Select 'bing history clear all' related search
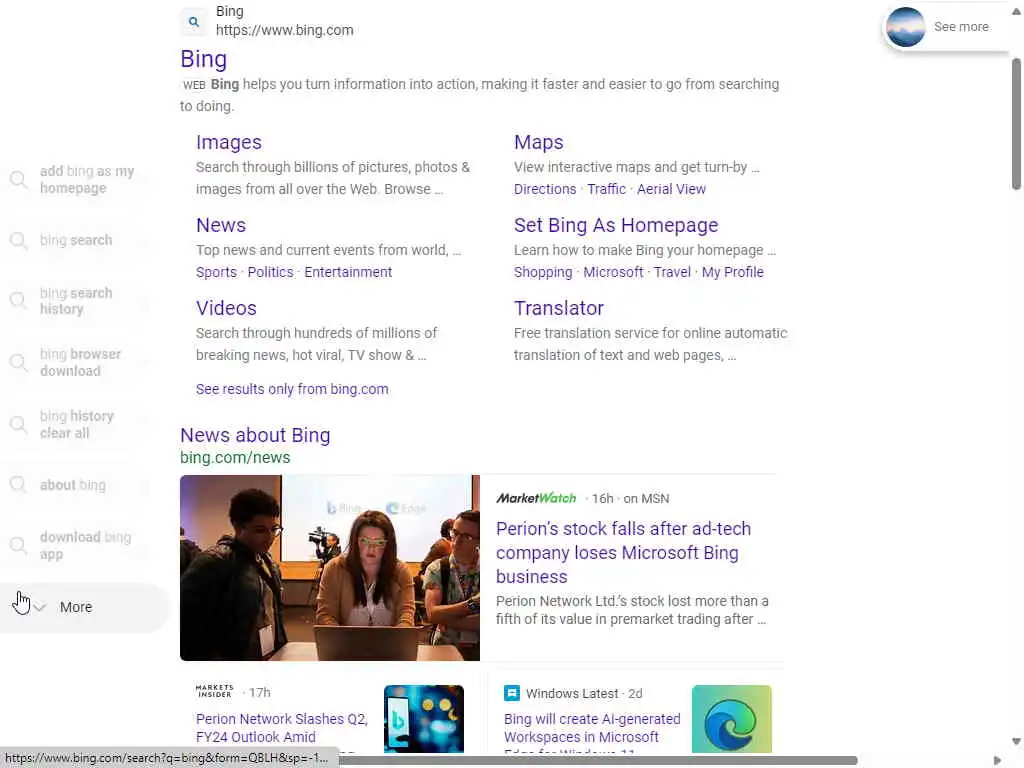 coord(76,424)
